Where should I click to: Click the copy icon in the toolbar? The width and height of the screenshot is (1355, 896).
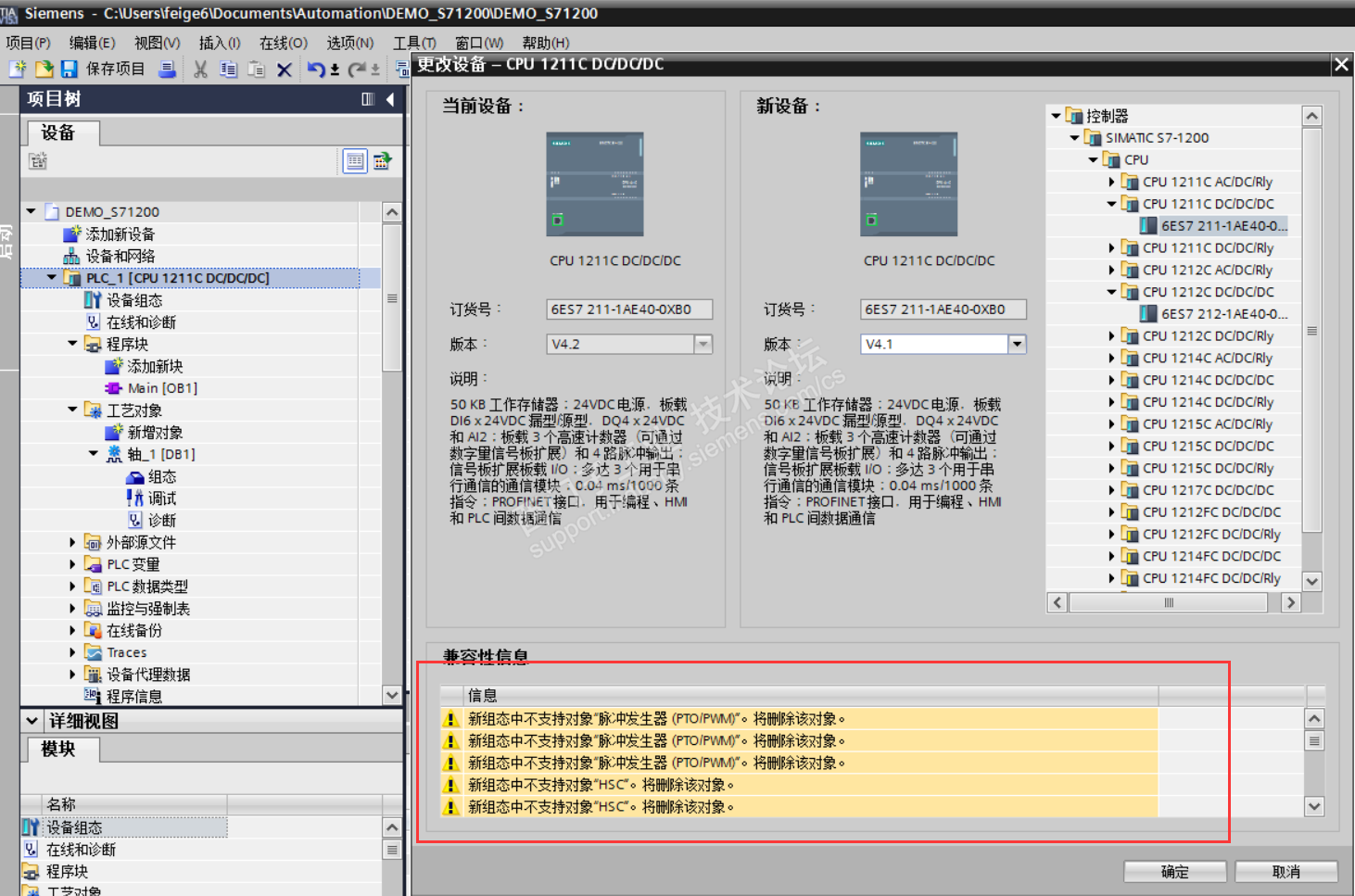tap(228, 69)
